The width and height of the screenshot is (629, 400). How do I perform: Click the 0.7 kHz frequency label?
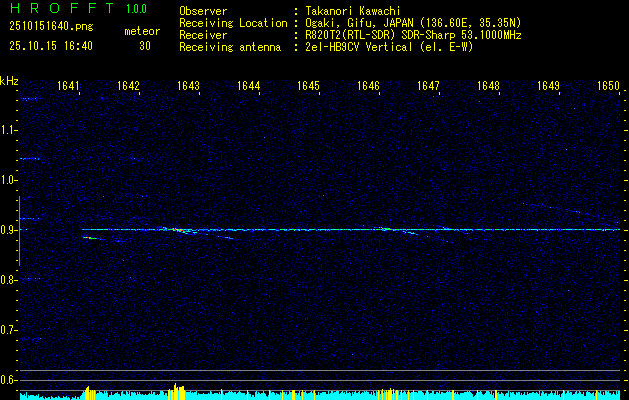[8, 330]
